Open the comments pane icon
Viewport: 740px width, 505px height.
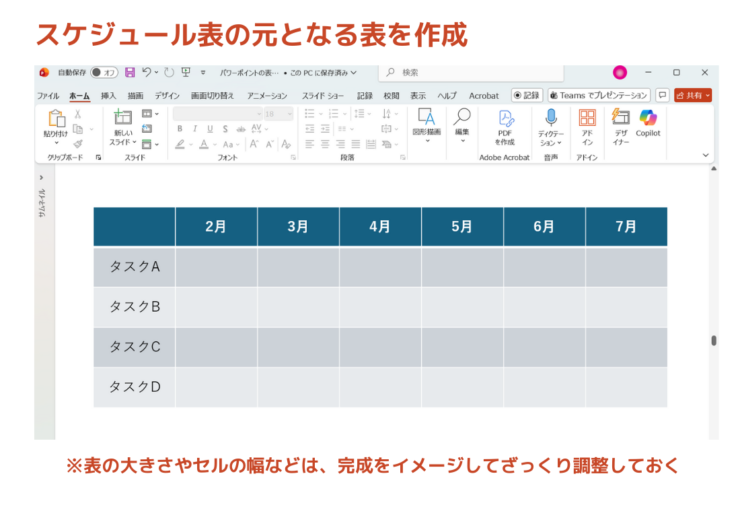point(663,95)
